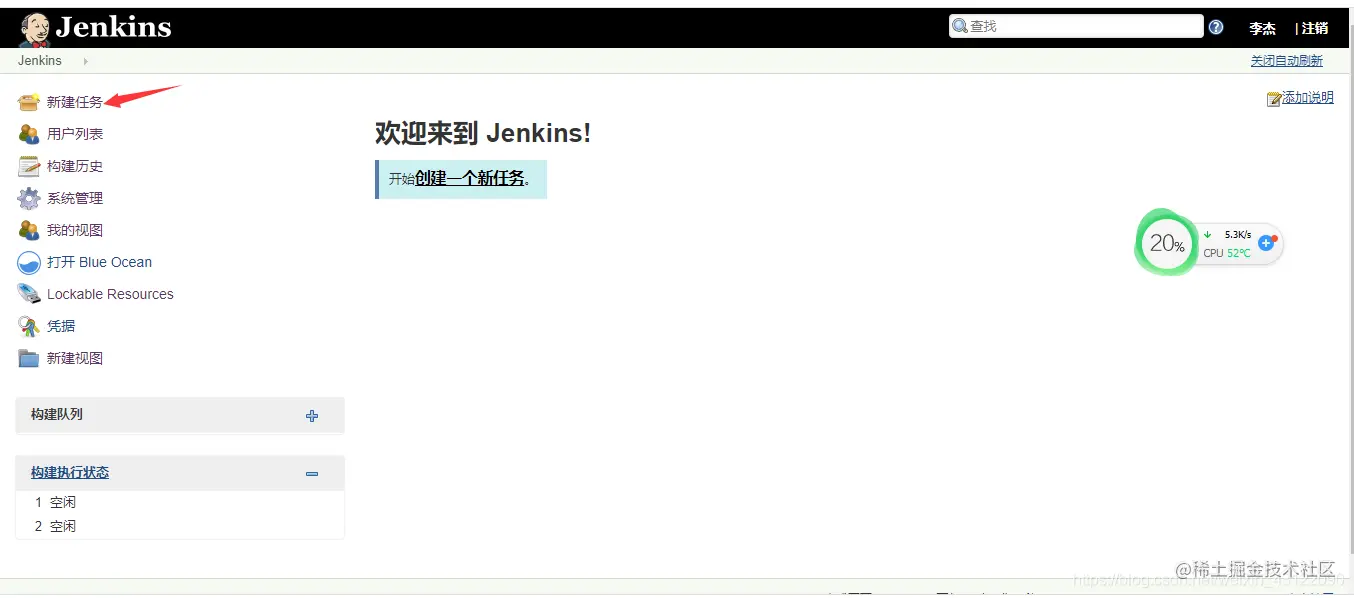Expand the 构建队列 build queue panel
This screenshot has height=598, width=1354.
point(312,415)
